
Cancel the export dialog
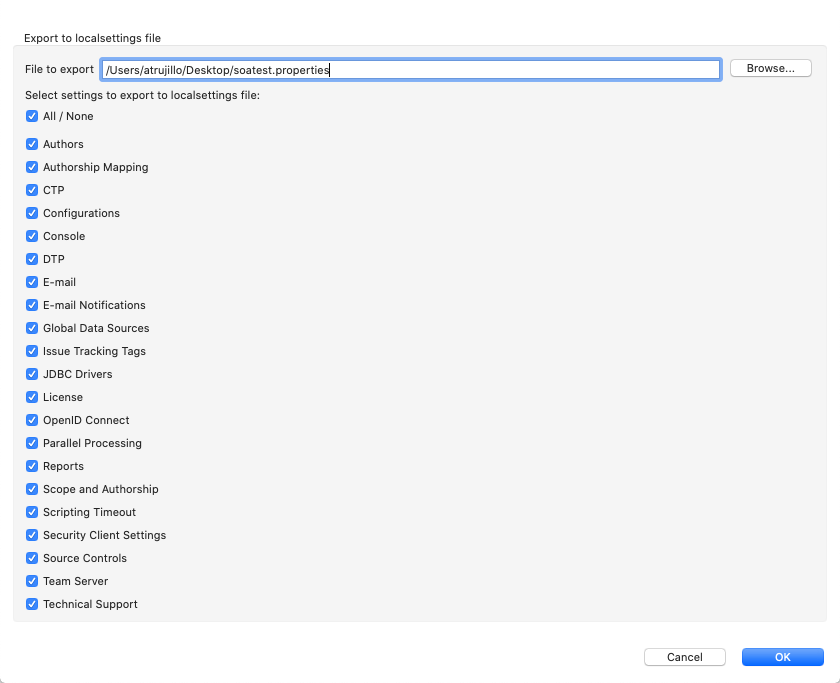tap(685, 657)
